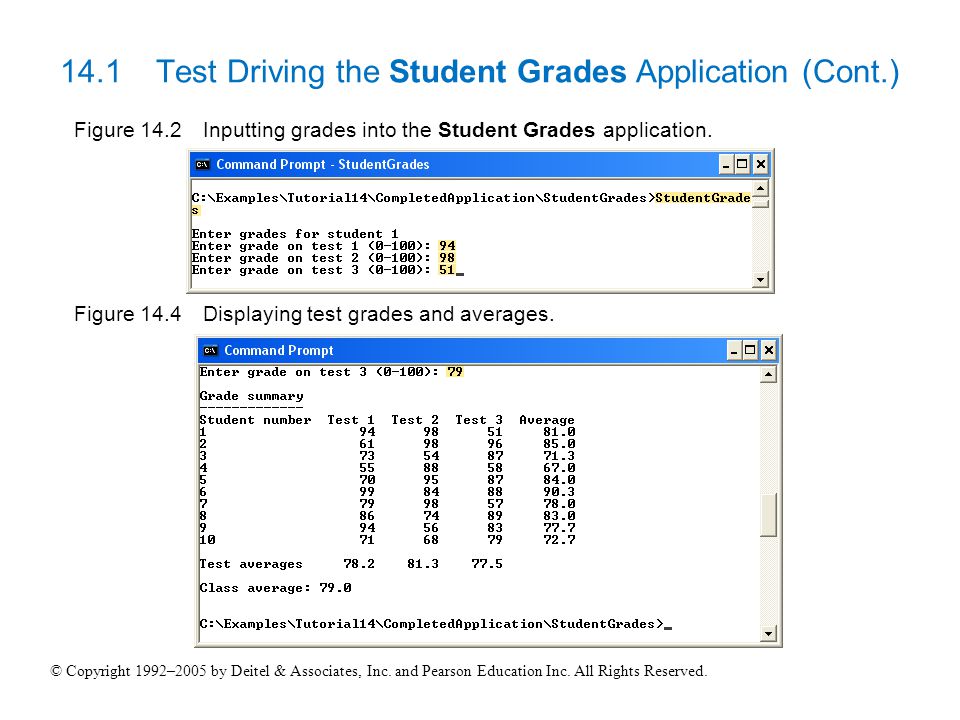Viewport: 960px width, 720px height.
Task: Click highlighted value 79 in lower window
Action: click(x=455, y=372)
